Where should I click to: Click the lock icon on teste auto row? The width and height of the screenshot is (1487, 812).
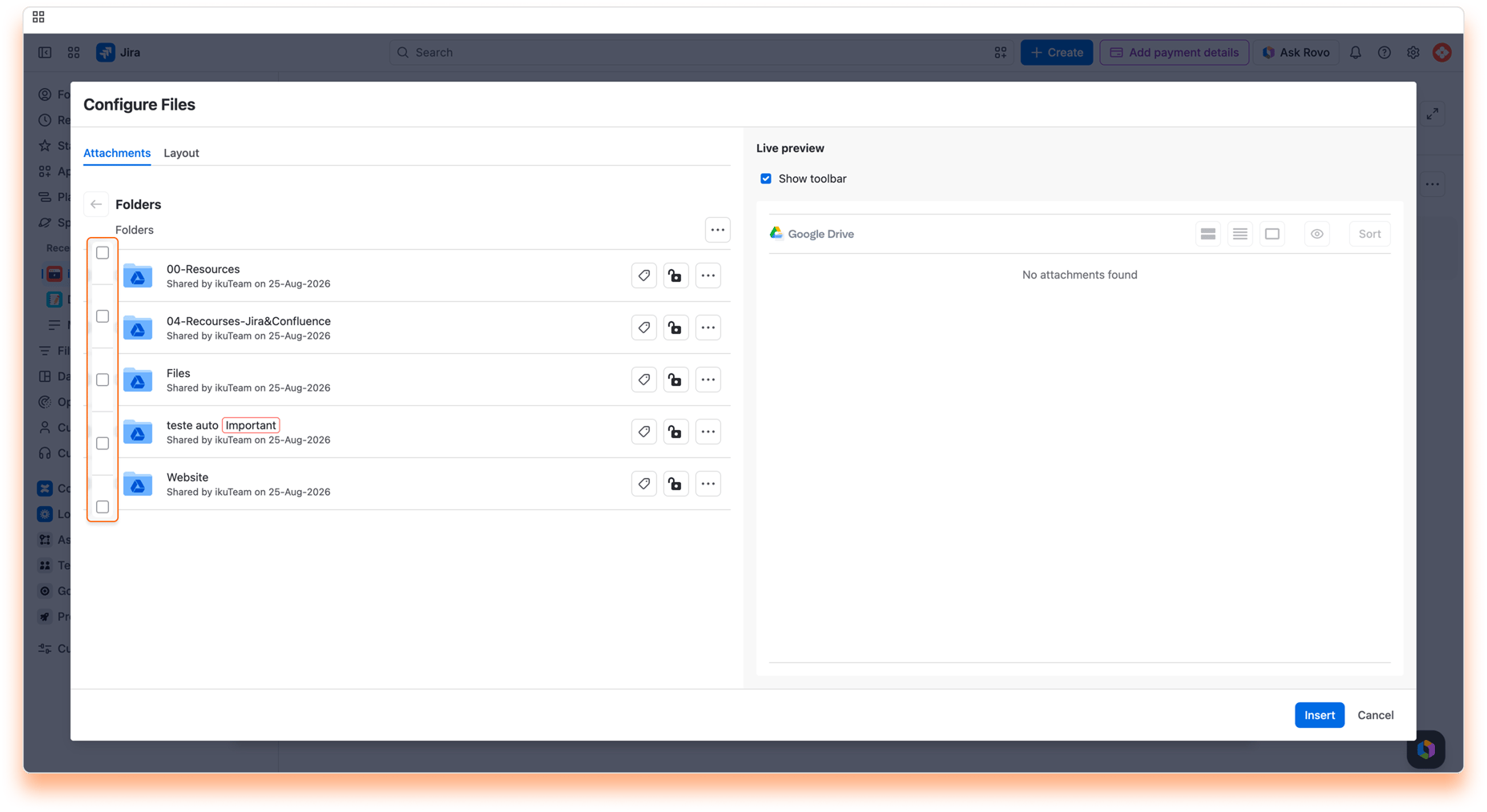(676, 432)
